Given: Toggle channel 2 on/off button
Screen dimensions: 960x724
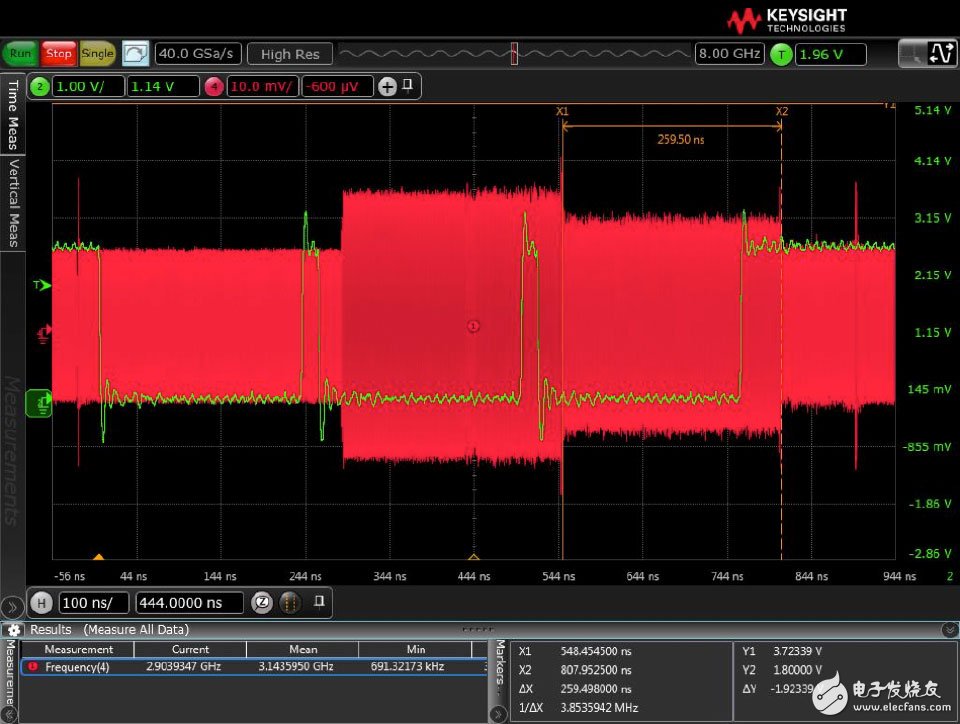Looking at the screenshot, I should 40,86.
